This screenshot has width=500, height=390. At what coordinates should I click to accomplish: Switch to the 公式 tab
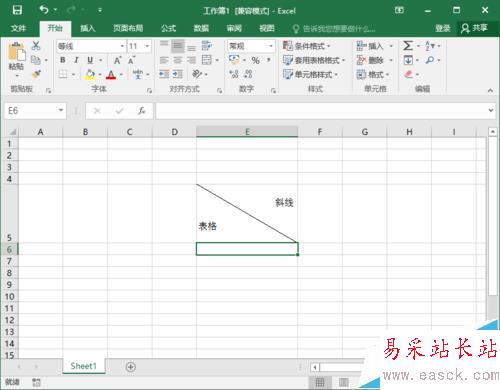tap(168, 28)
